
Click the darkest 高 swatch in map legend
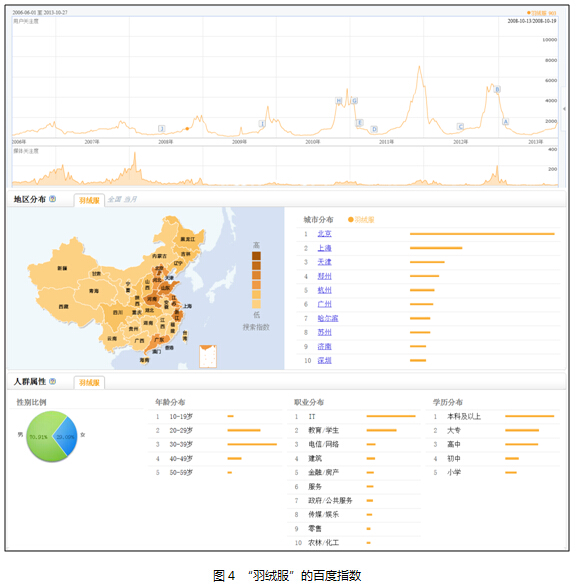pos(256,256)
